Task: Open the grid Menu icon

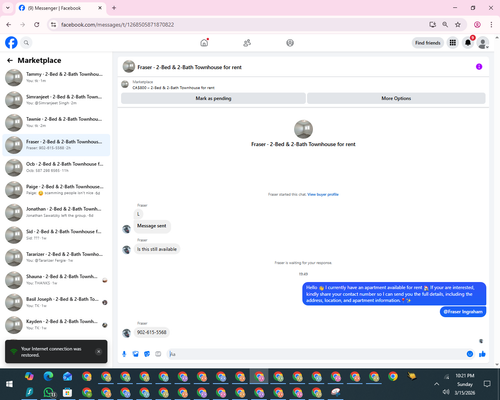Action: coord(453,43)
